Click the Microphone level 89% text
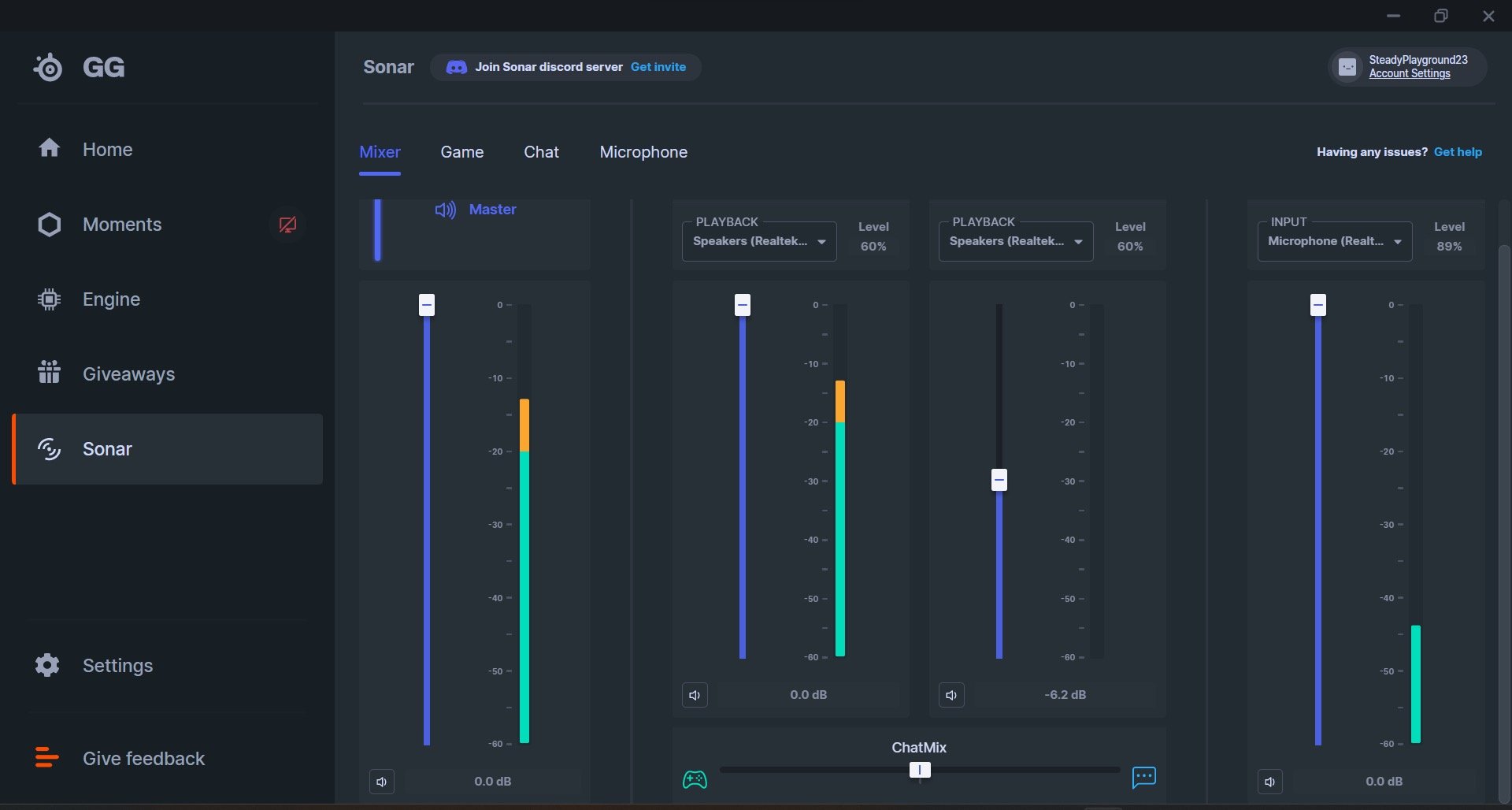This screenshot has height=810, width=1512. point(1449,246)
